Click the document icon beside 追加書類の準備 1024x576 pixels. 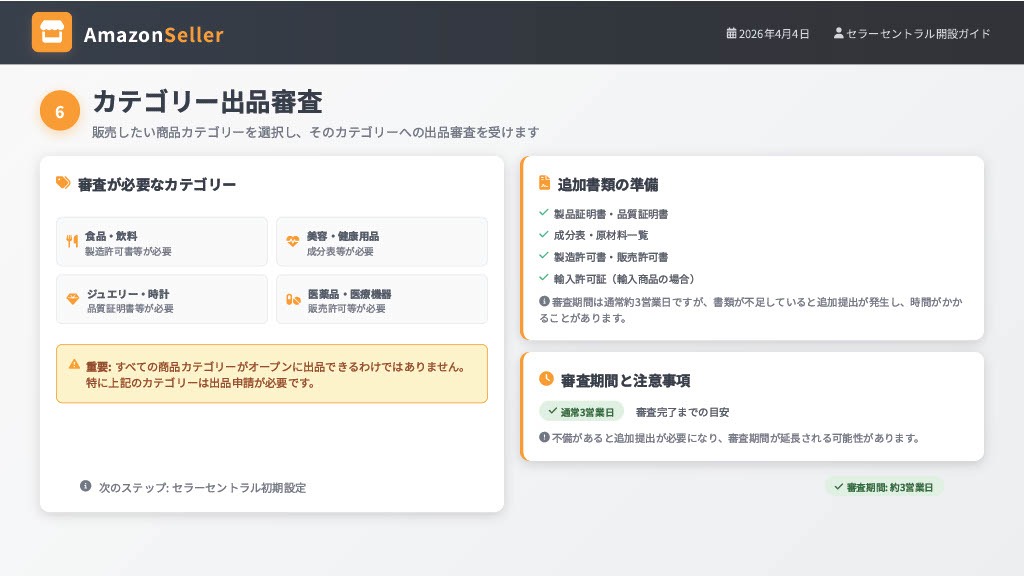(x=544, y=183)
